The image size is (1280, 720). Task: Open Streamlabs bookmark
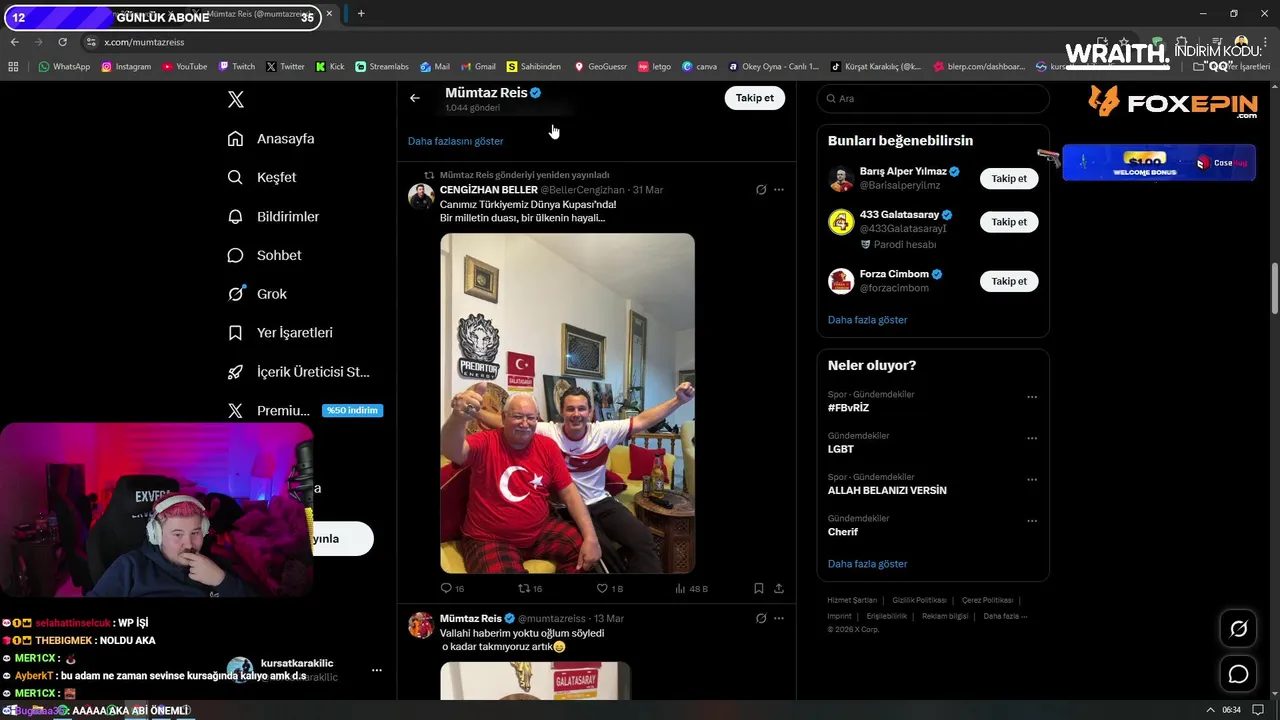point(382,67)
